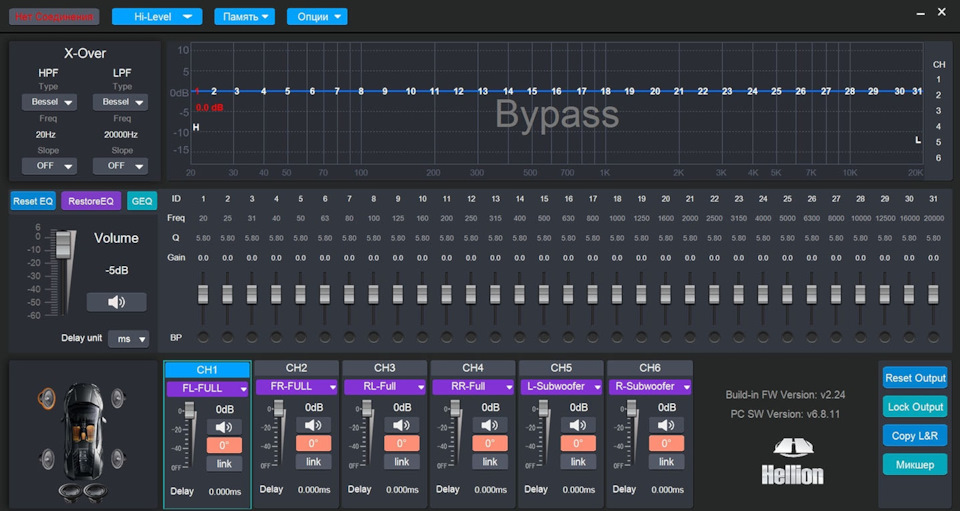Screen dimensions: 960x511
Task: Mute the master volume speaker icon
Action: [116, 302]
